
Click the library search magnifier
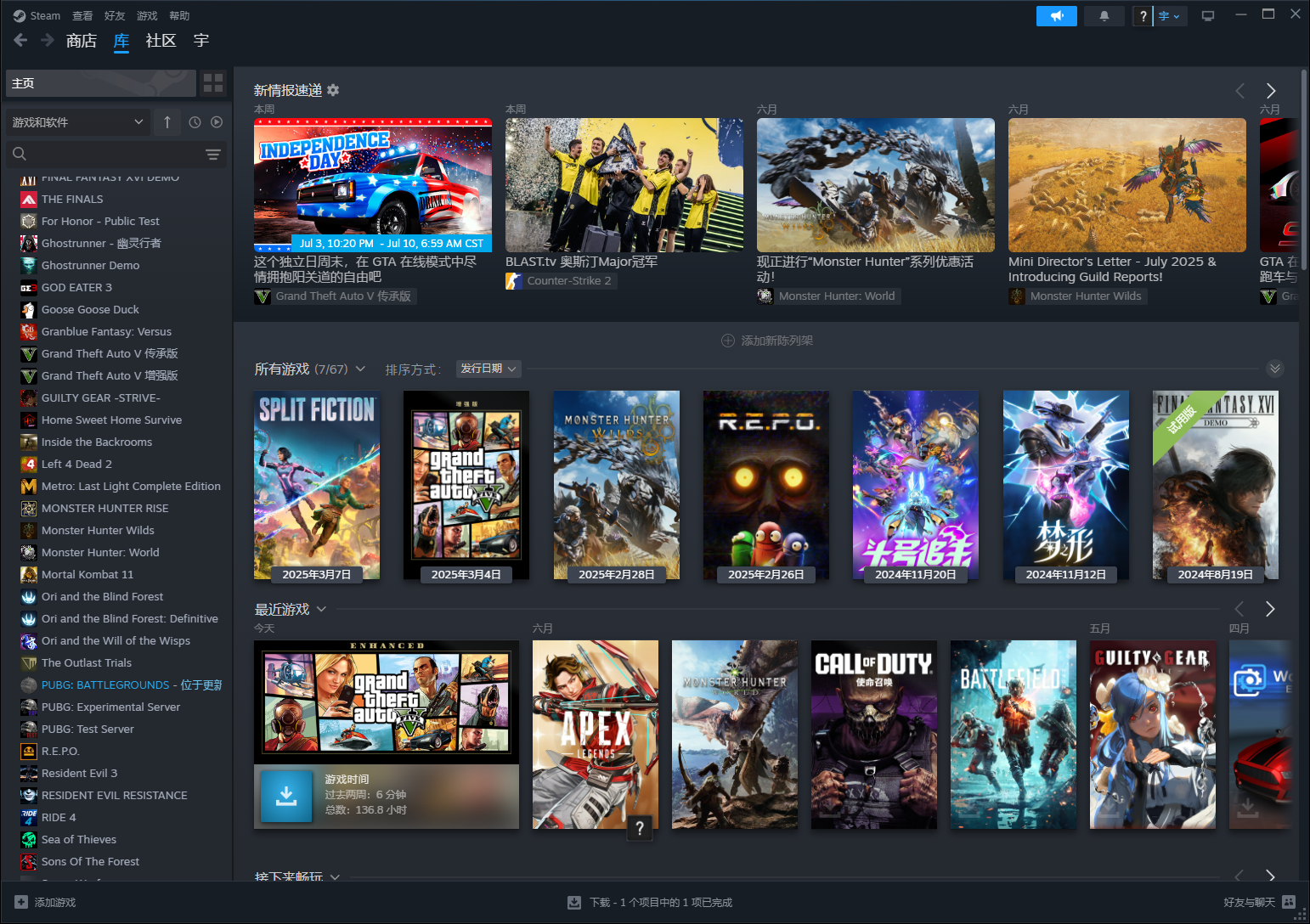pos(20,154)
